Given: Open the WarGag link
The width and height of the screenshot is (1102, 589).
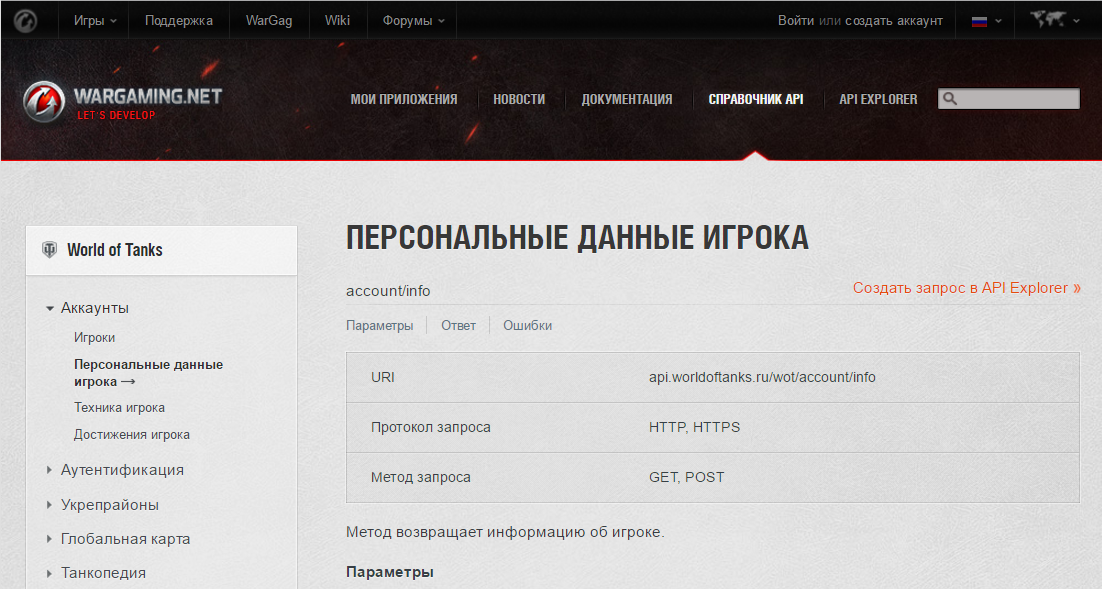Looking at the screenshot, I should tap(268, 20).
